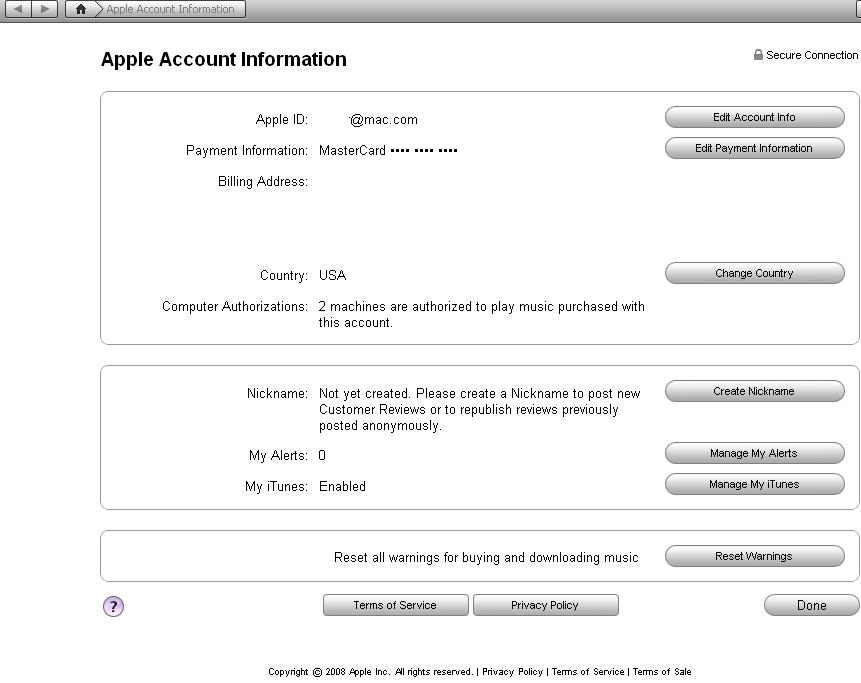The width and height of the screenshot is (861, 683).
Task: Click the Change Country button
Action: (754, 273)
